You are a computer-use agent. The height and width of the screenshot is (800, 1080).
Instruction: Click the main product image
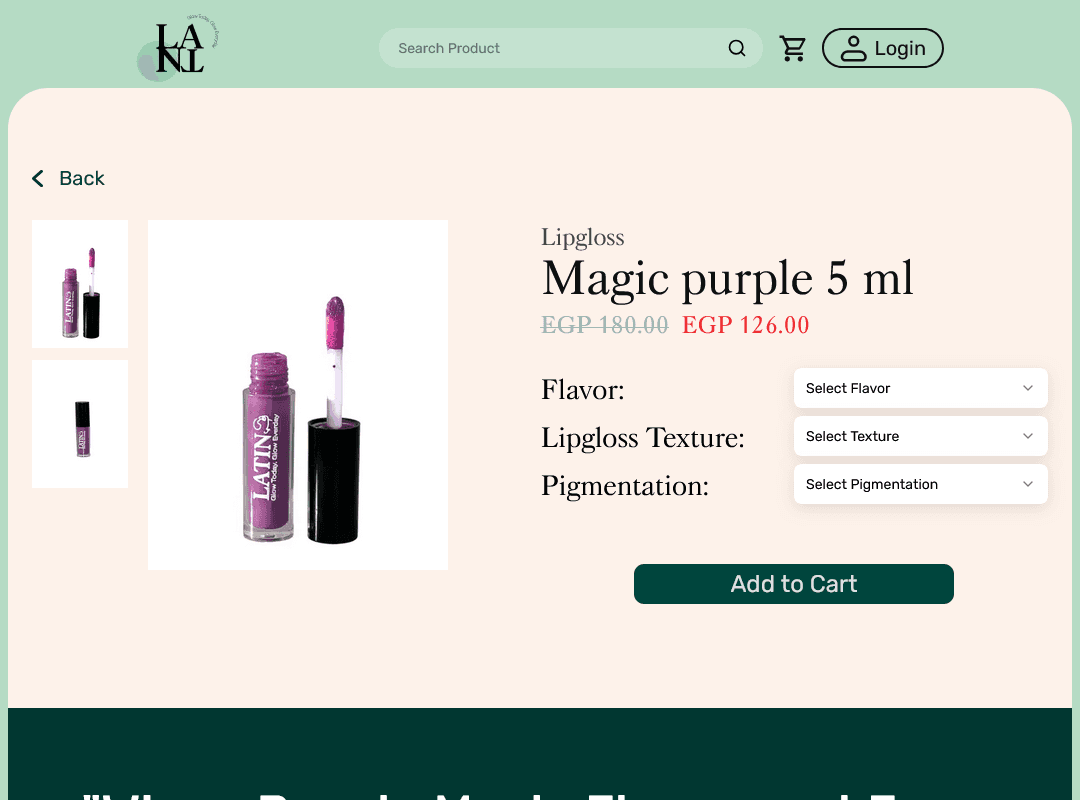pyautogui.click(x=298, y=395)
